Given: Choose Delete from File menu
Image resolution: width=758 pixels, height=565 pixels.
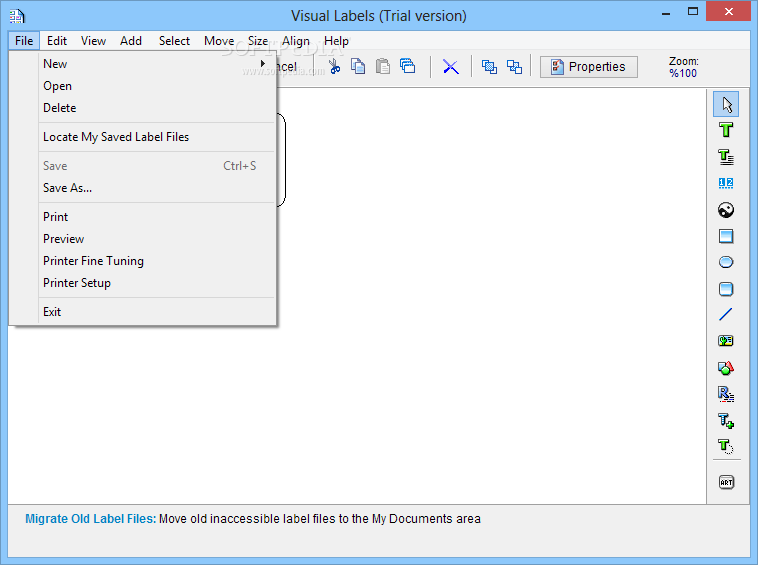Looking at the screenshot, I should point(143,108).
